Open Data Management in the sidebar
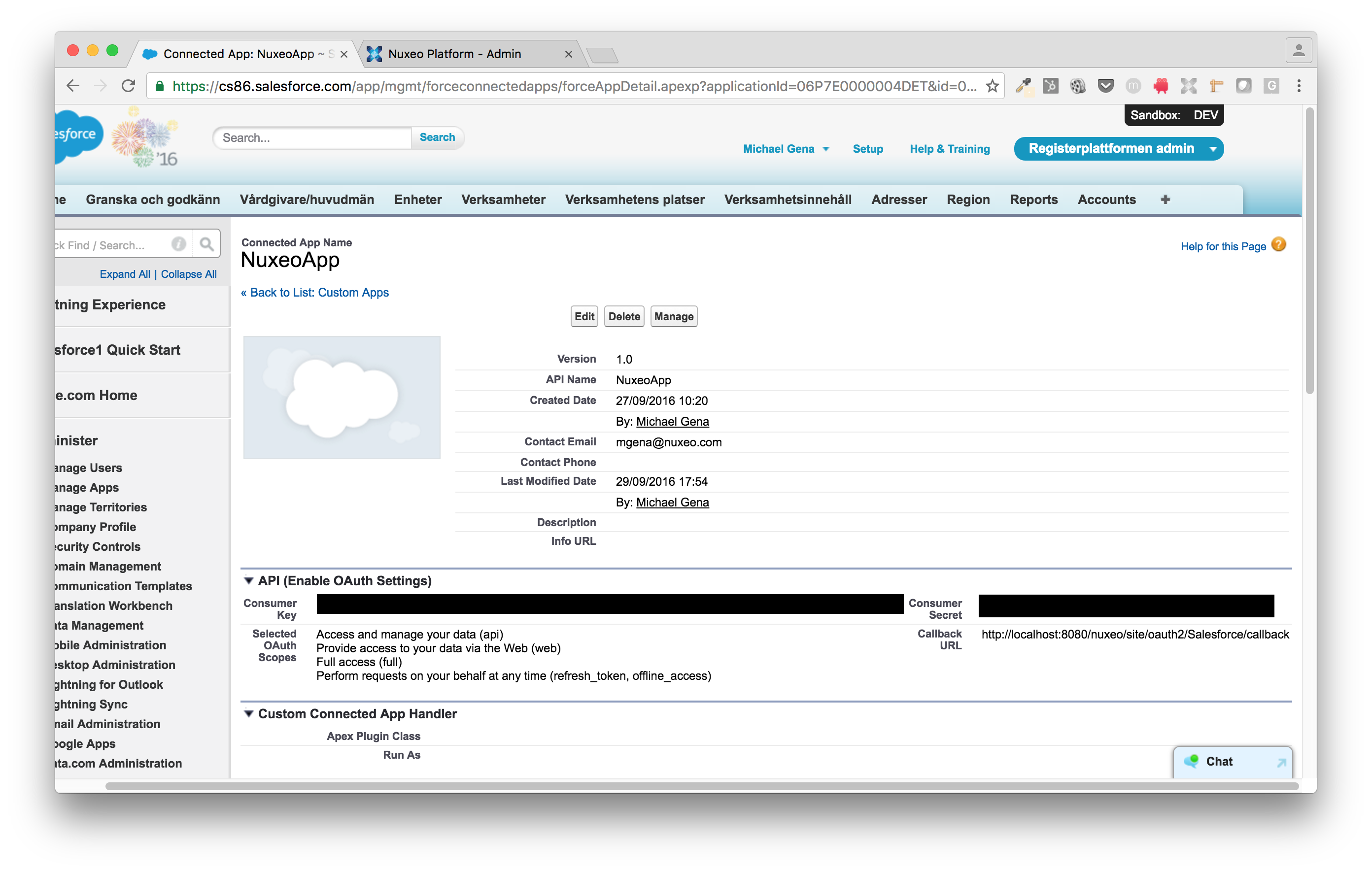The height and width of the screenshot is (872, 1372). pos(99,625)
